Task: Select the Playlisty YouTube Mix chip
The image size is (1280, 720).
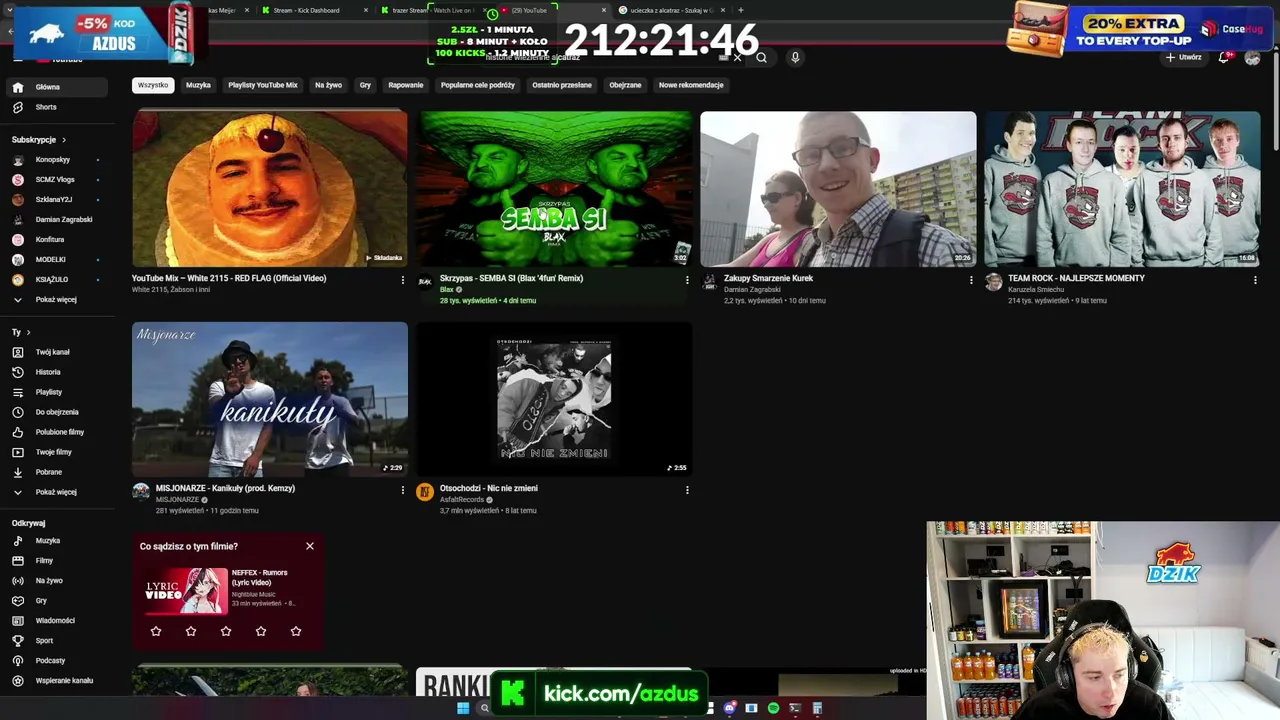Action: (263, 85)
